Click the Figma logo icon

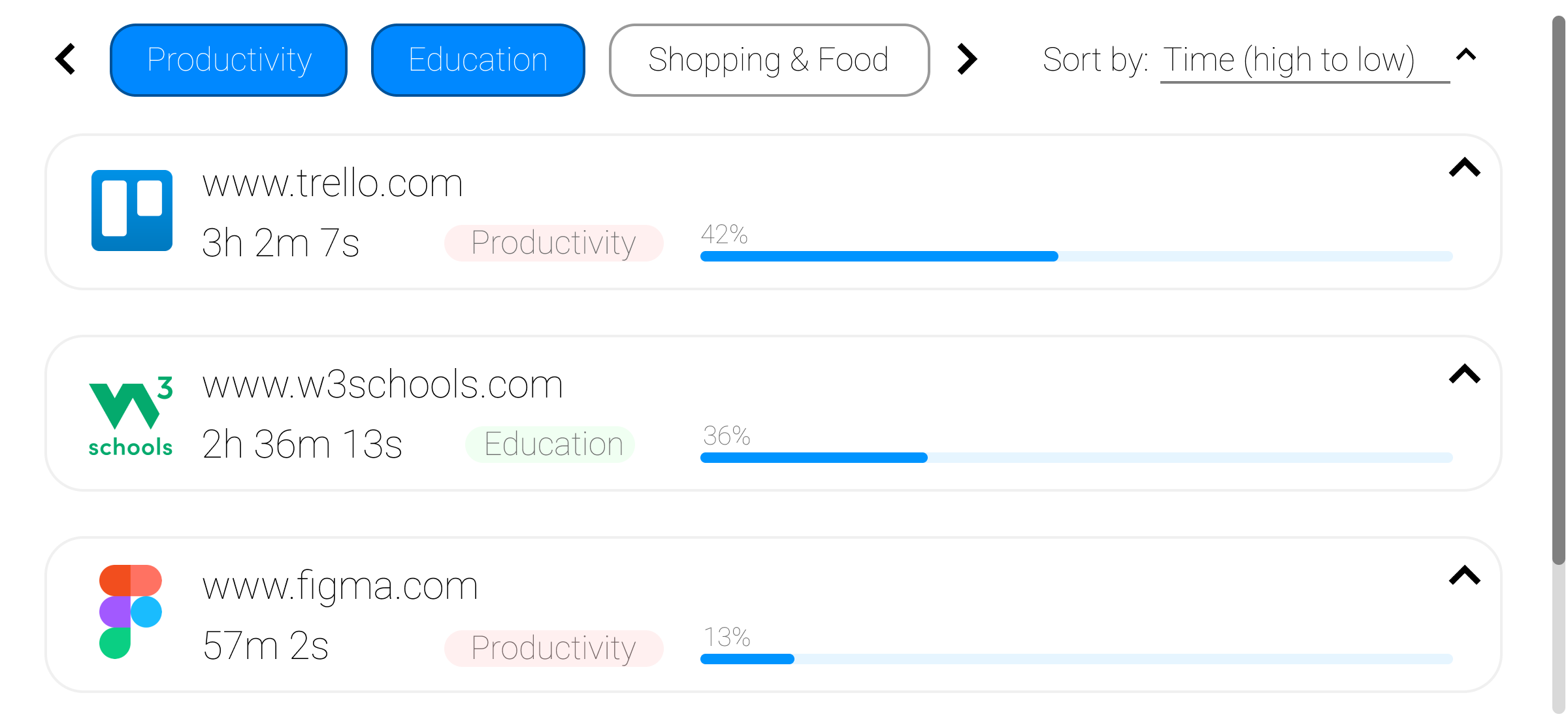click(x=131, y=612)
